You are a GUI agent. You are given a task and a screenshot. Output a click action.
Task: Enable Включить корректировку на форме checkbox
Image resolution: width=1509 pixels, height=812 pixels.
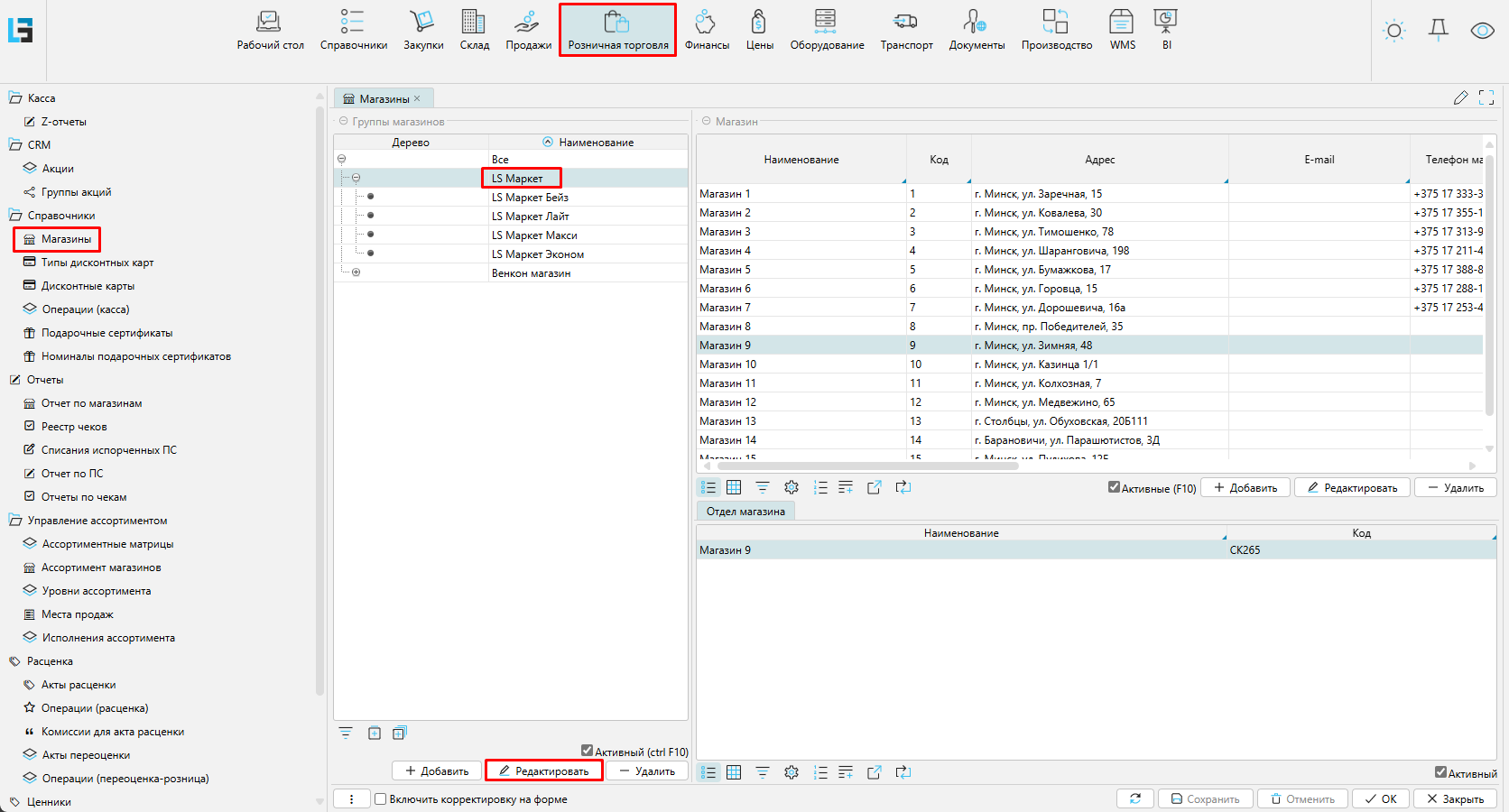point(381,798)
